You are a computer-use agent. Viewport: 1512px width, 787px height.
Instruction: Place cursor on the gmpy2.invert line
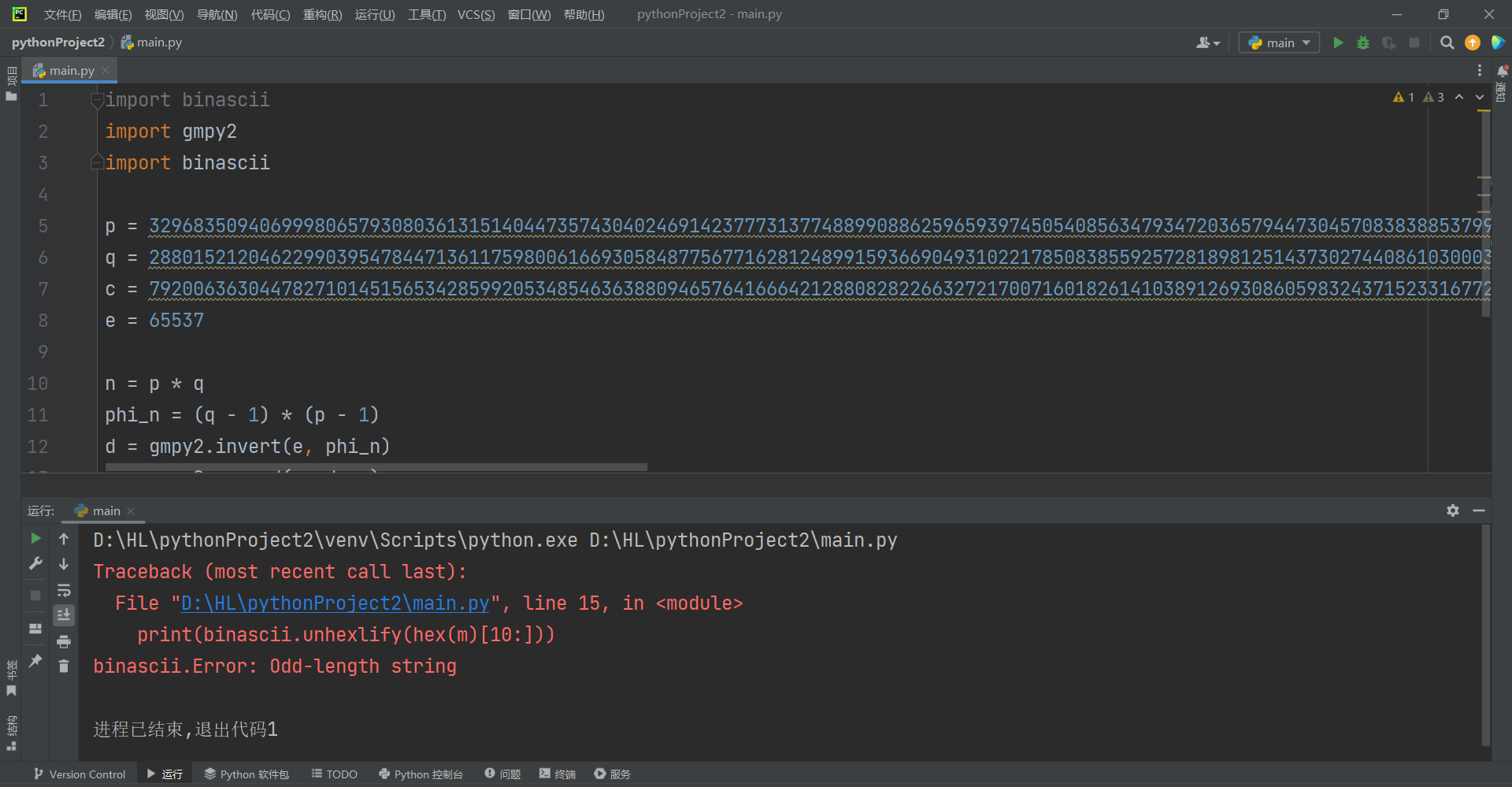247,447
